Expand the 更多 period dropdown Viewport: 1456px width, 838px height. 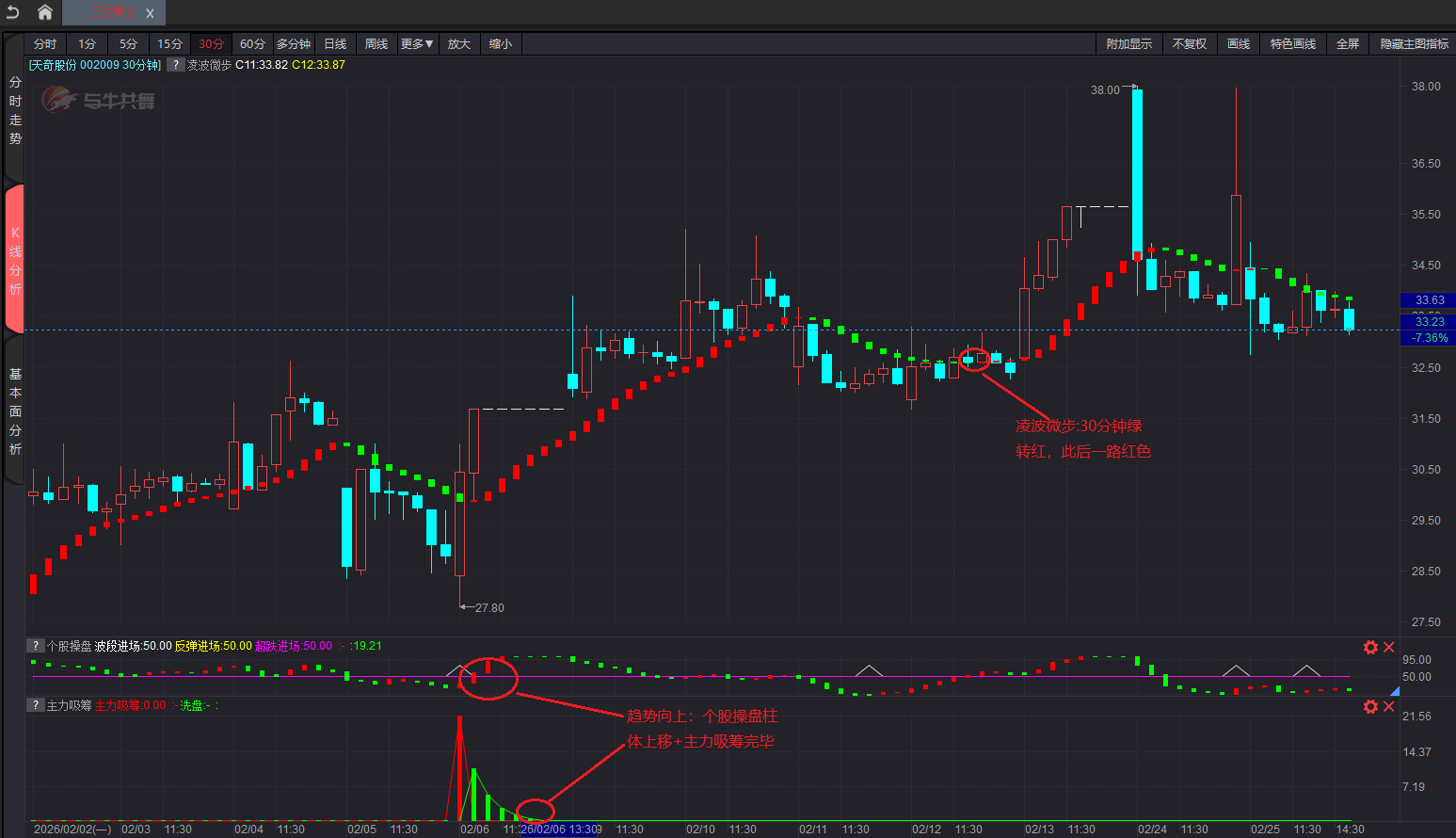coord(417,44)
